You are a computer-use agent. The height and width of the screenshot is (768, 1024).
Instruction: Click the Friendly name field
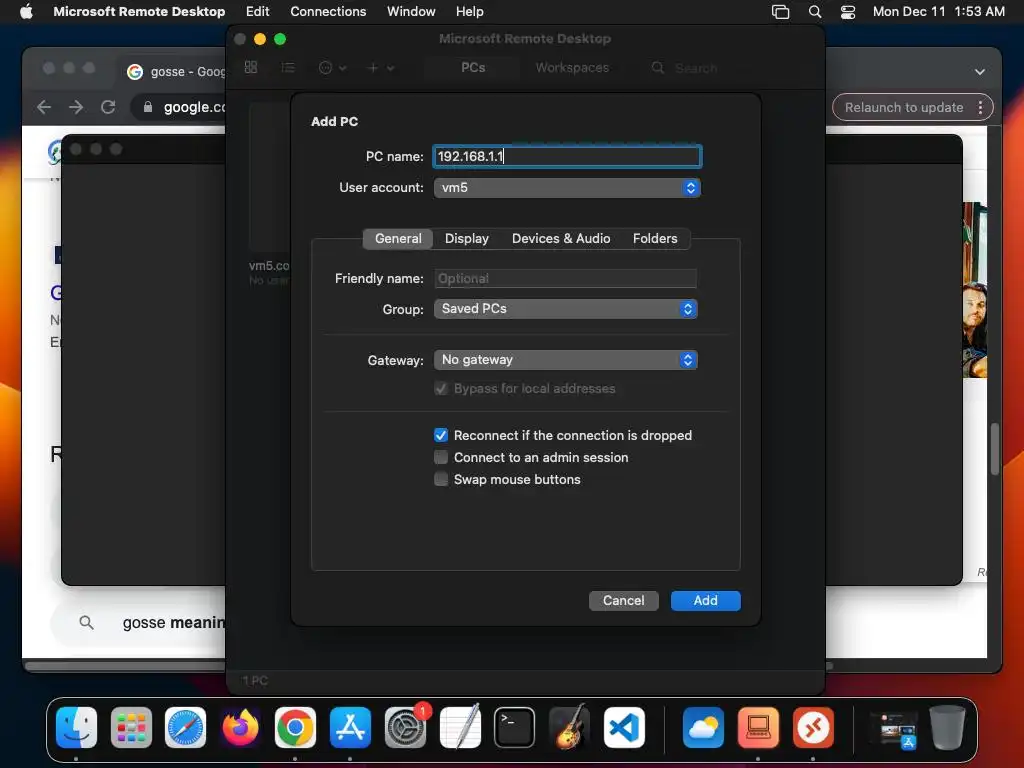coord(565,278)
